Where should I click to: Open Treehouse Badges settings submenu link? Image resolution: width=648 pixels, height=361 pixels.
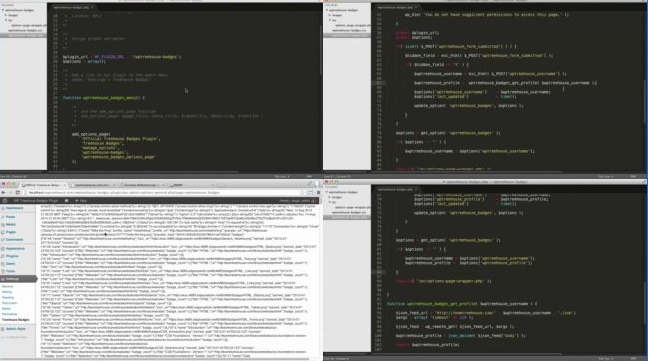(16, 320)
